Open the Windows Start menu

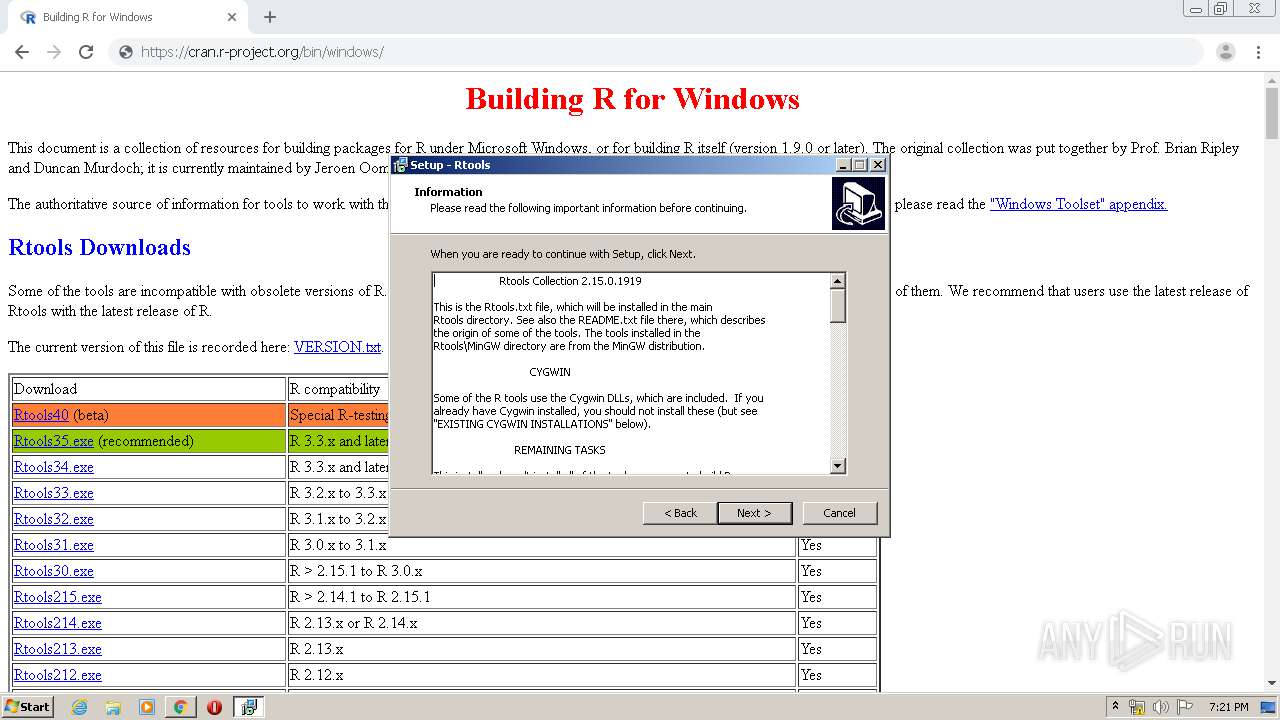coord(27,706)
